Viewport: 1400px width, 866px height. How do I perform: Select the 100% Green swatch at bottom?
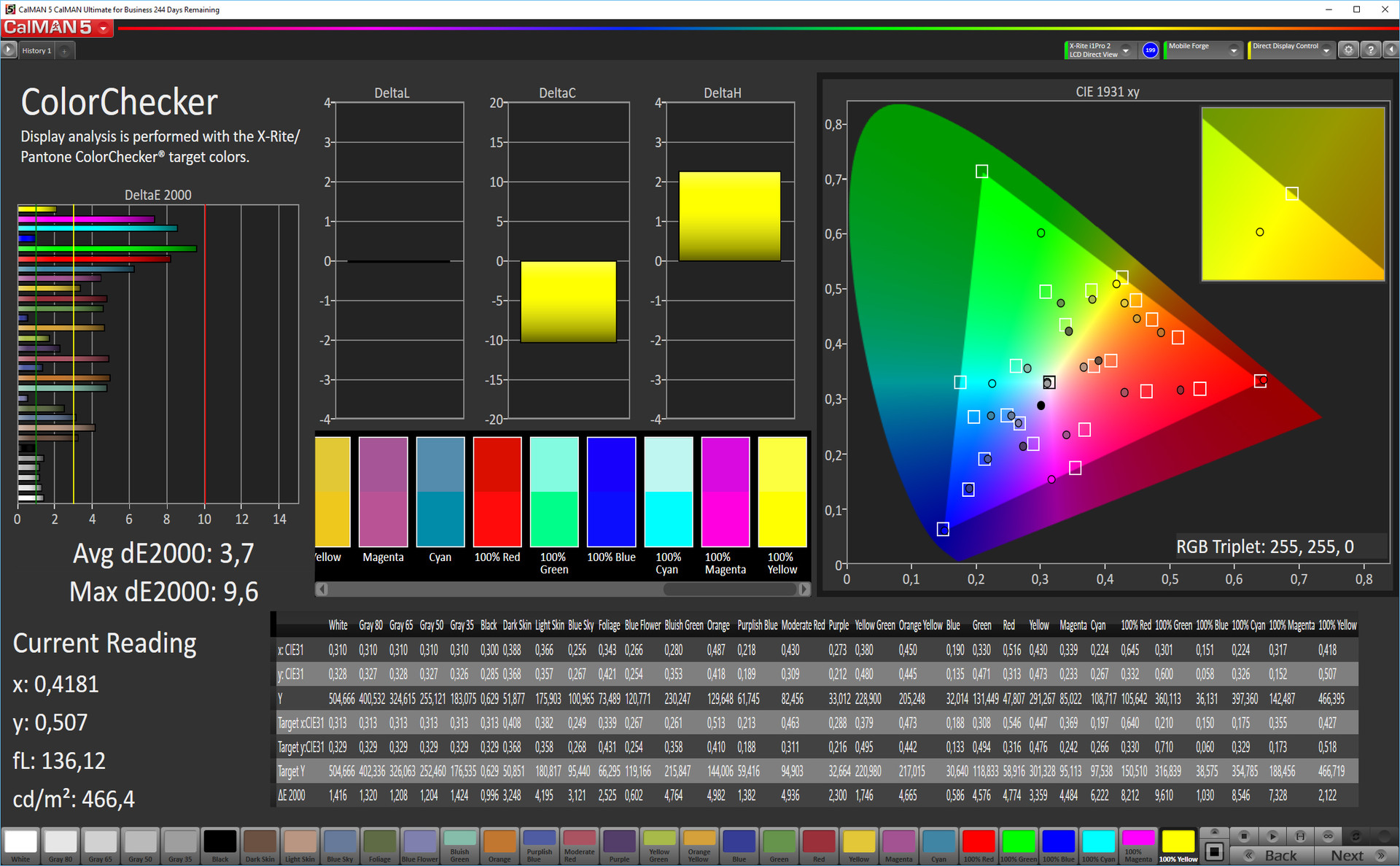point(1019,846)
